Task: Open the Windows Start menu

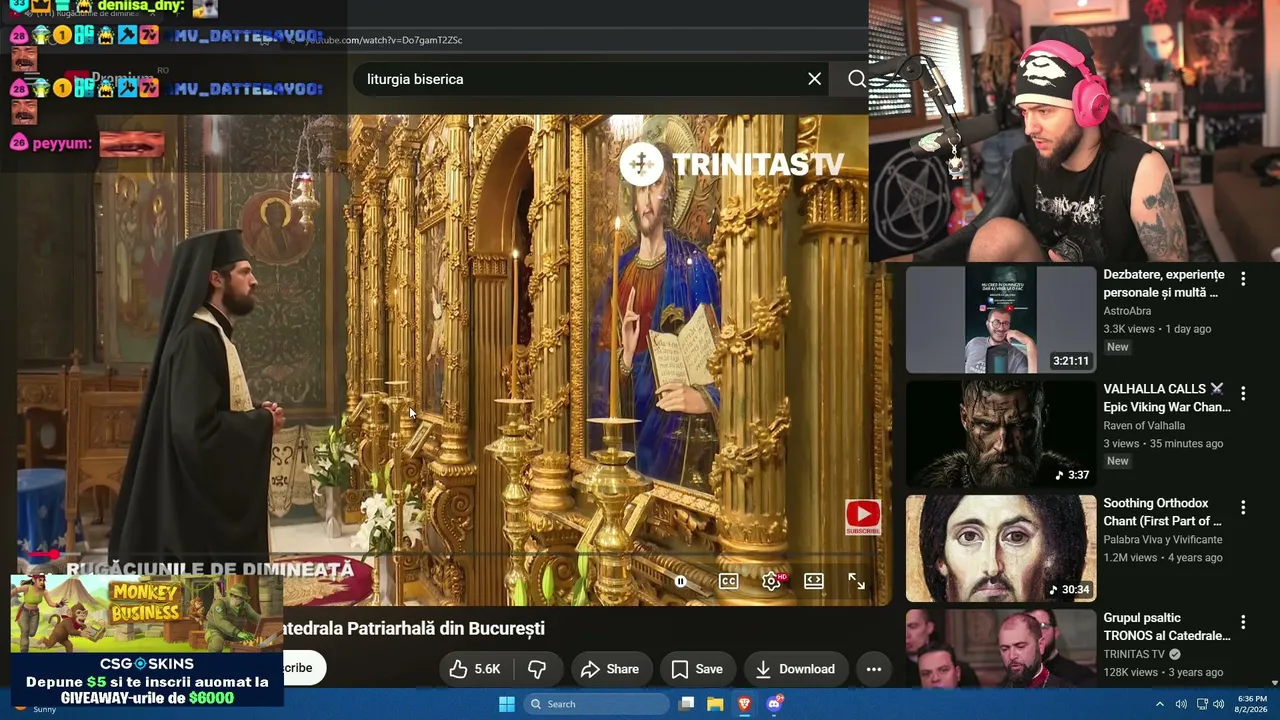Action: 507,704
